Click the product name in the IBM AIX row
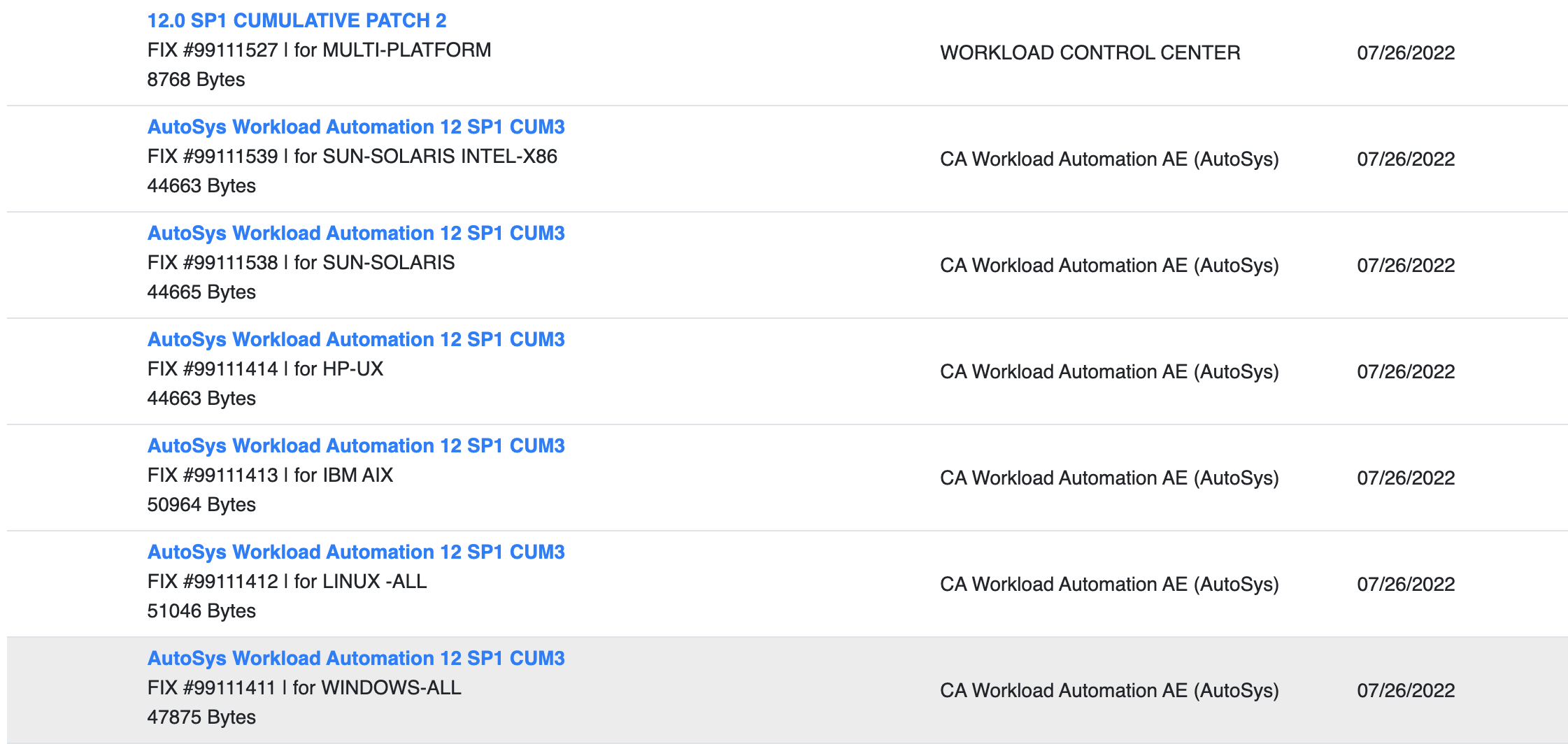The height and width of the screenshot is (744, 1568). [1109, 478]
